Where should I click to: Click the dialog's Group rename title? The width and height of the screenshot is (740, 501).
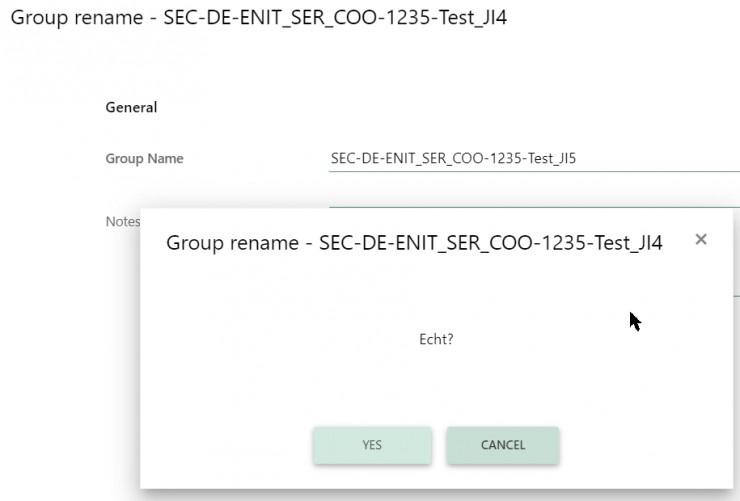414,243
